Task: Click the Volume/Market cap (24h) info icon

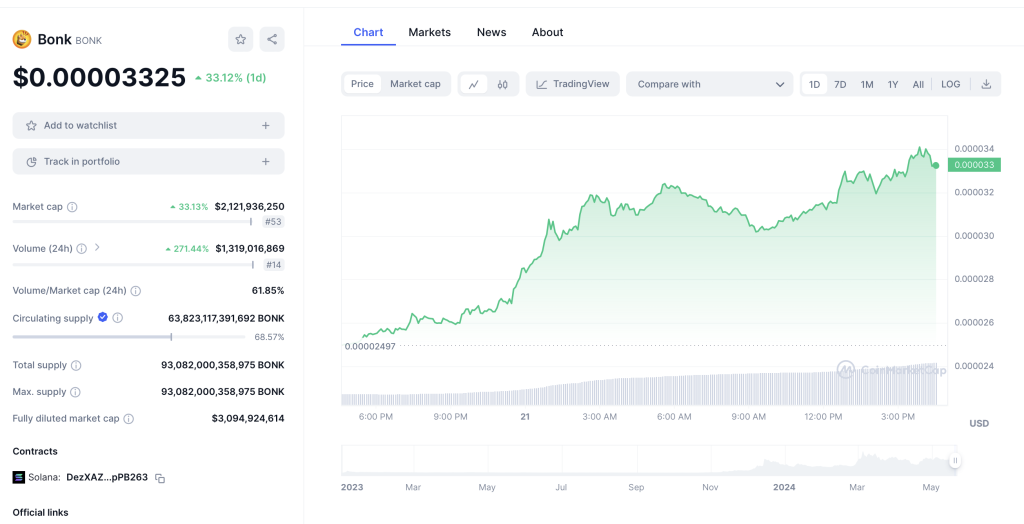Action: (135, 291)
